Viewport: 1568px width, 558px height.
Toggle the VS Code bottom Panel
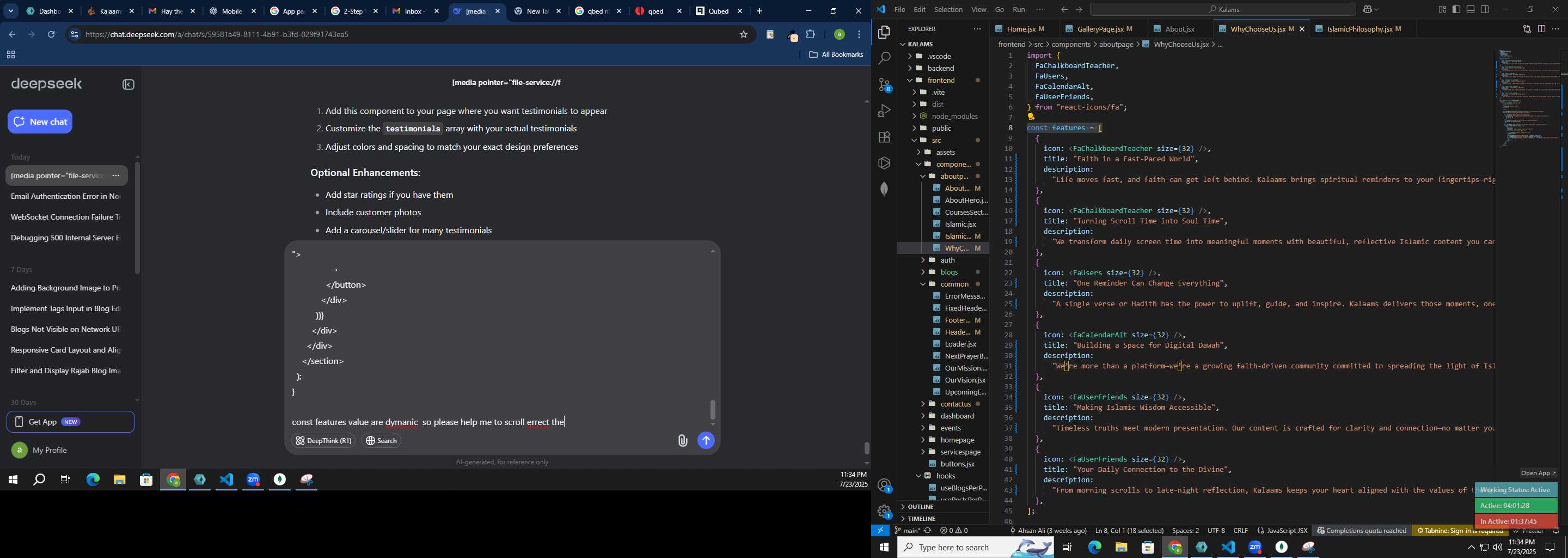pyautogui.click(x=1471, y=10)
